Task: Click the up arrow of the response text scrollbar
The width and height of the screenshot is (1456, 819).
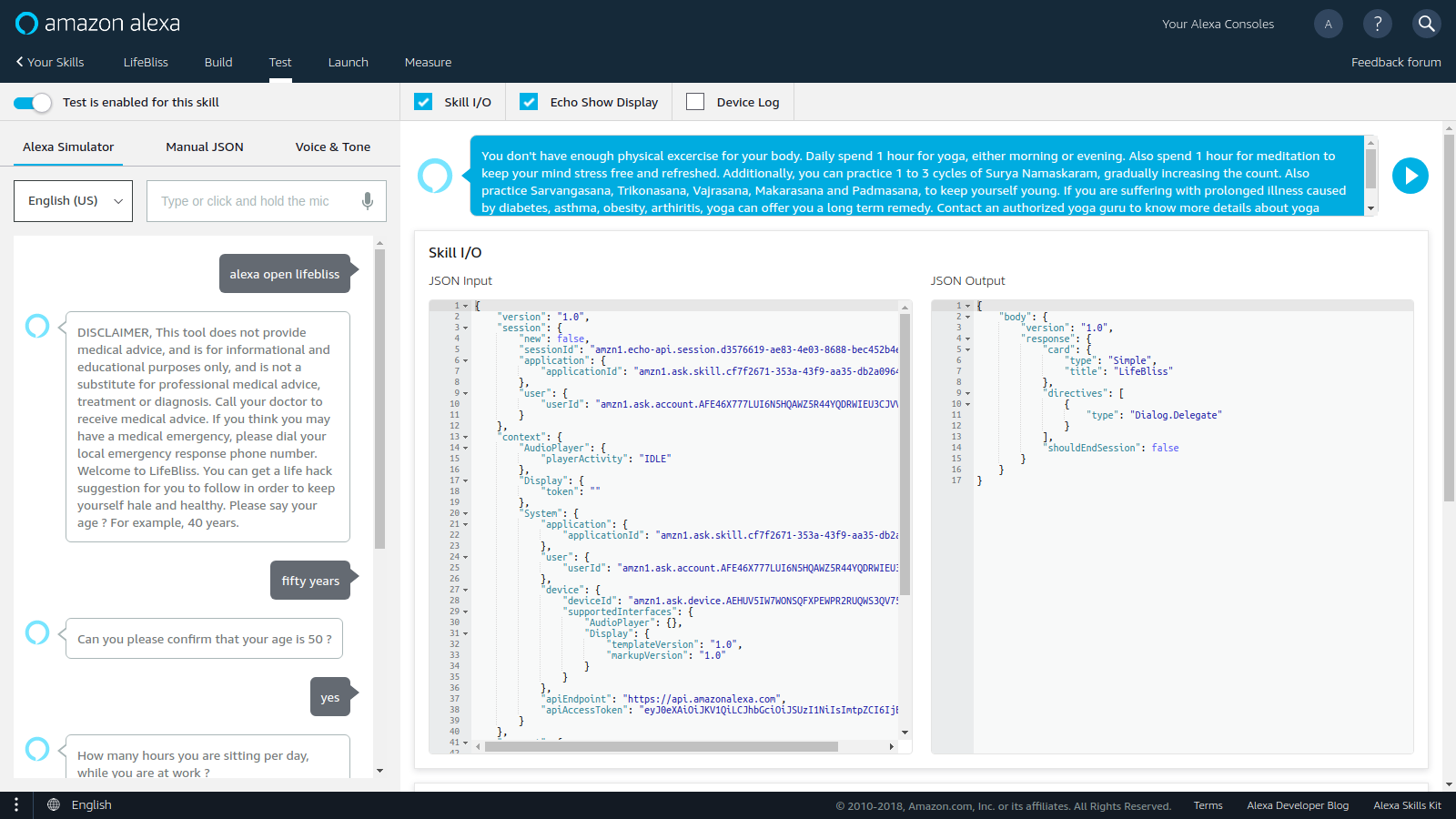Action: pyautogui.click(x=1371, y=141)
